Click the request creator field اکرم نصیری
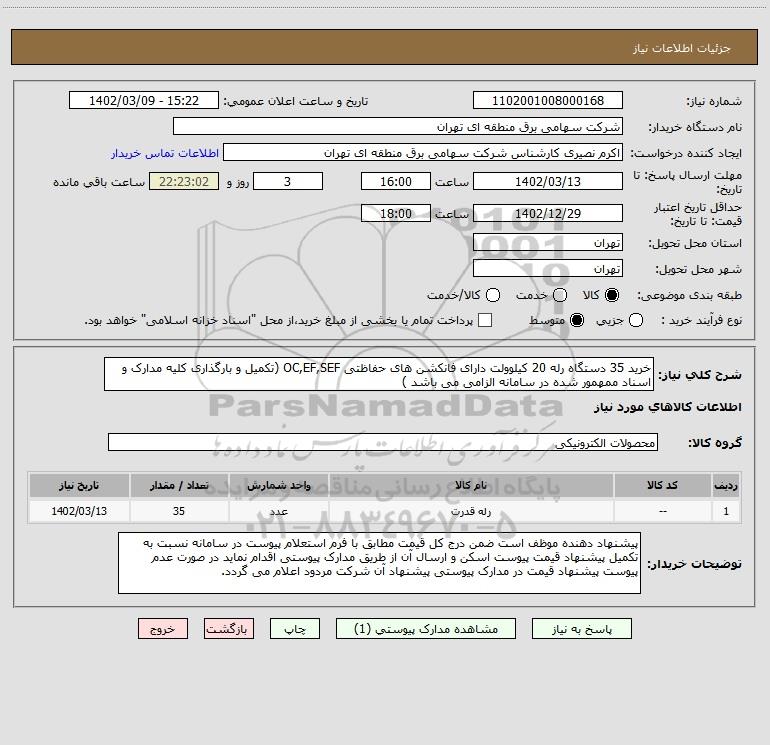 [x=423, y=152]
